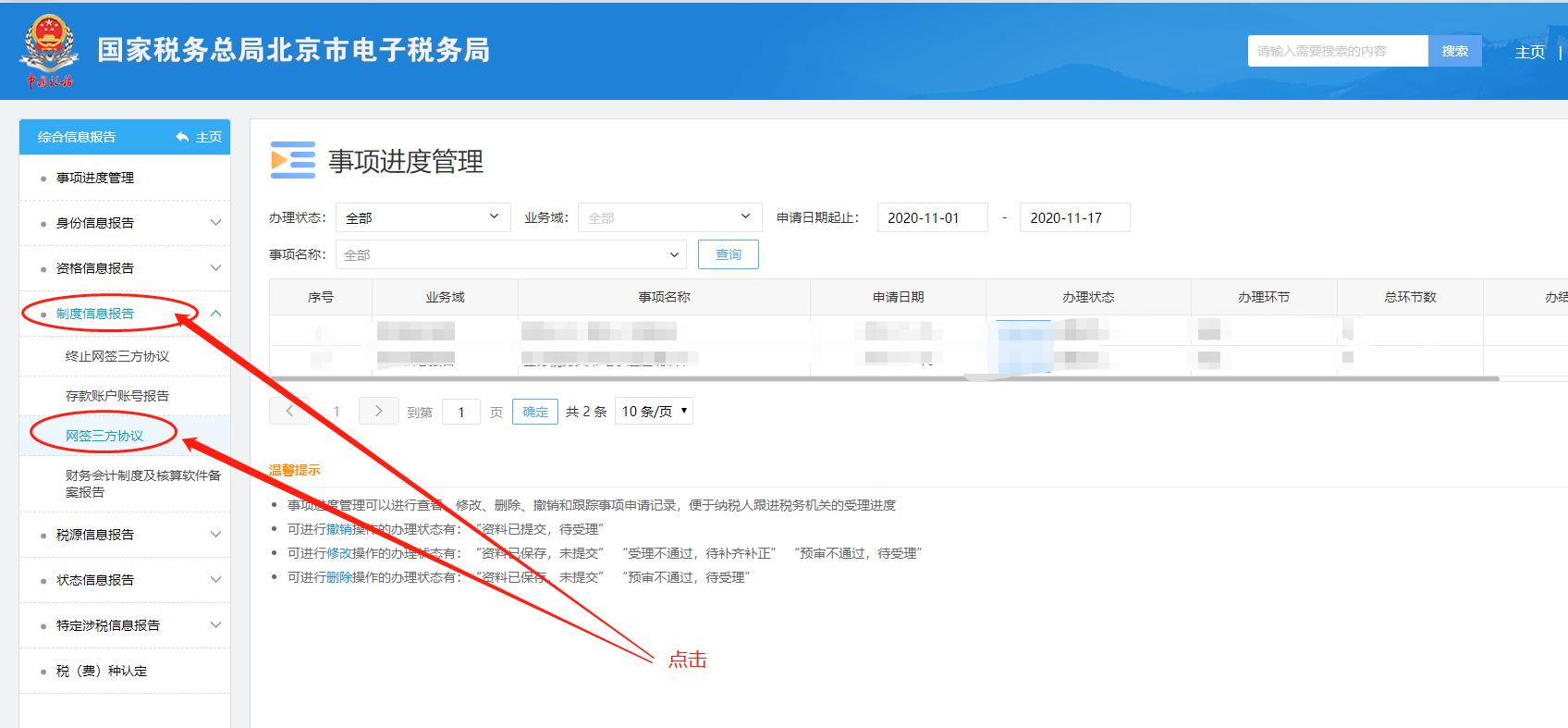Click the 序号 column header

(321, 297)
